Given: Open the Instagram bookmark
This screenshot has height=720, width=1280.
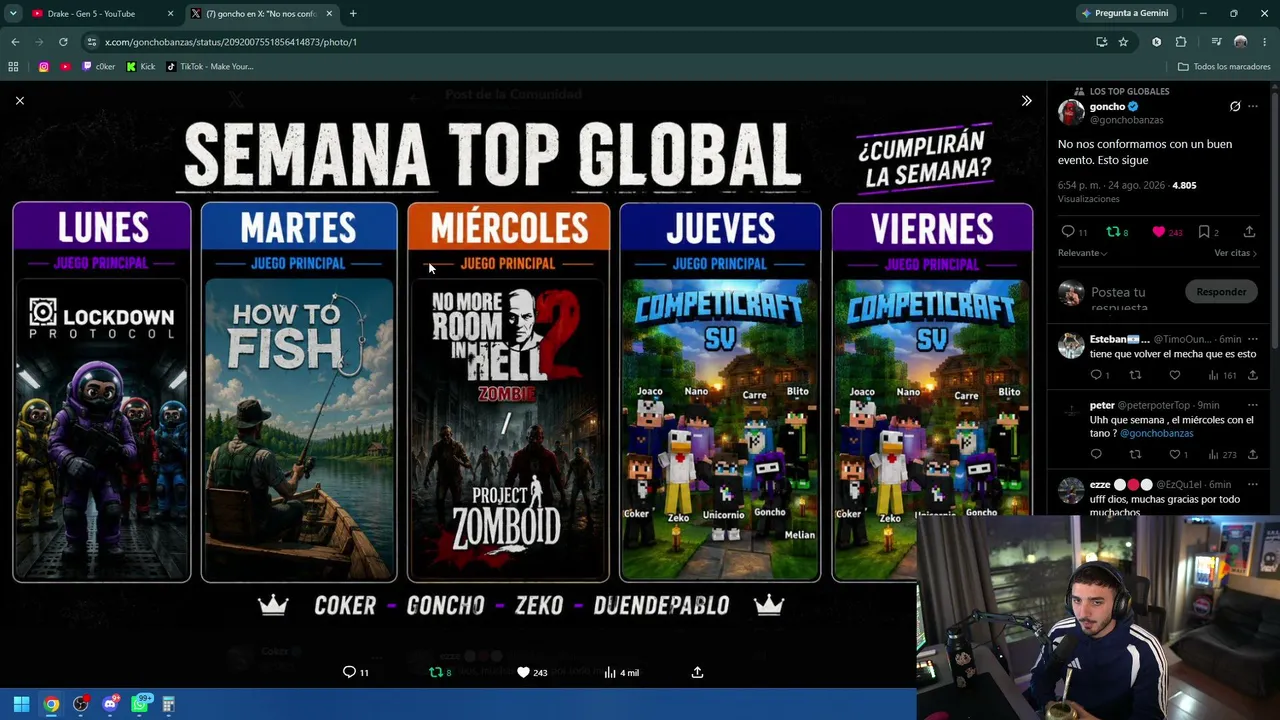Looking at the screenshot, I should (44, 67).
